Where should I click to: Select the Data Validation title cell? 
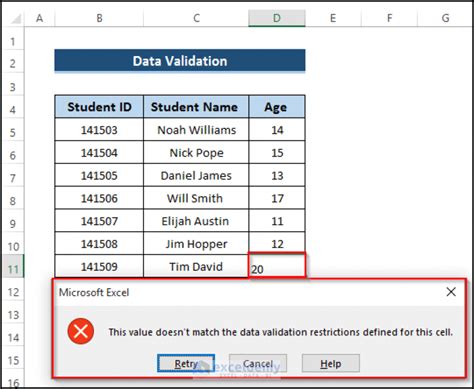(180, 61)
